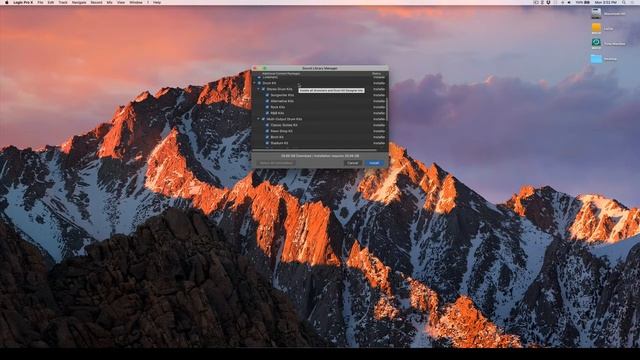Uncheck the Neon Deep Kit checkbox

(267, 131)
